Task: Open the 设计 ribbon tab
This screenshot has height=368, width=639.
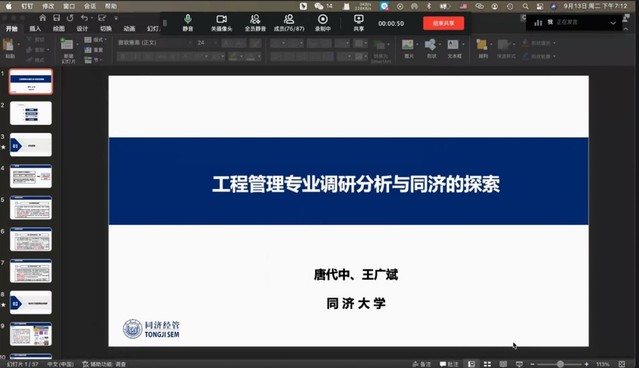Action: tap(82, 29)
